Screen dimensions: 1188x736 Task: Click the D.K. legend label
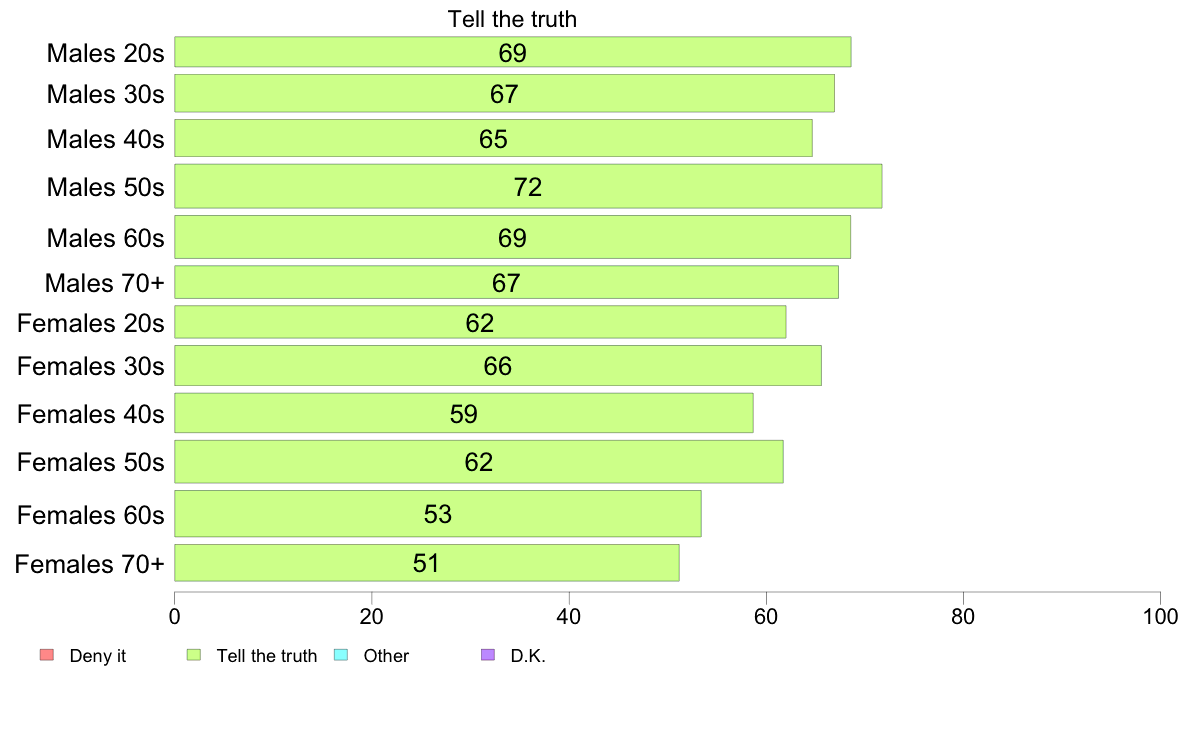pyautogui.click(x=528, y=656)
